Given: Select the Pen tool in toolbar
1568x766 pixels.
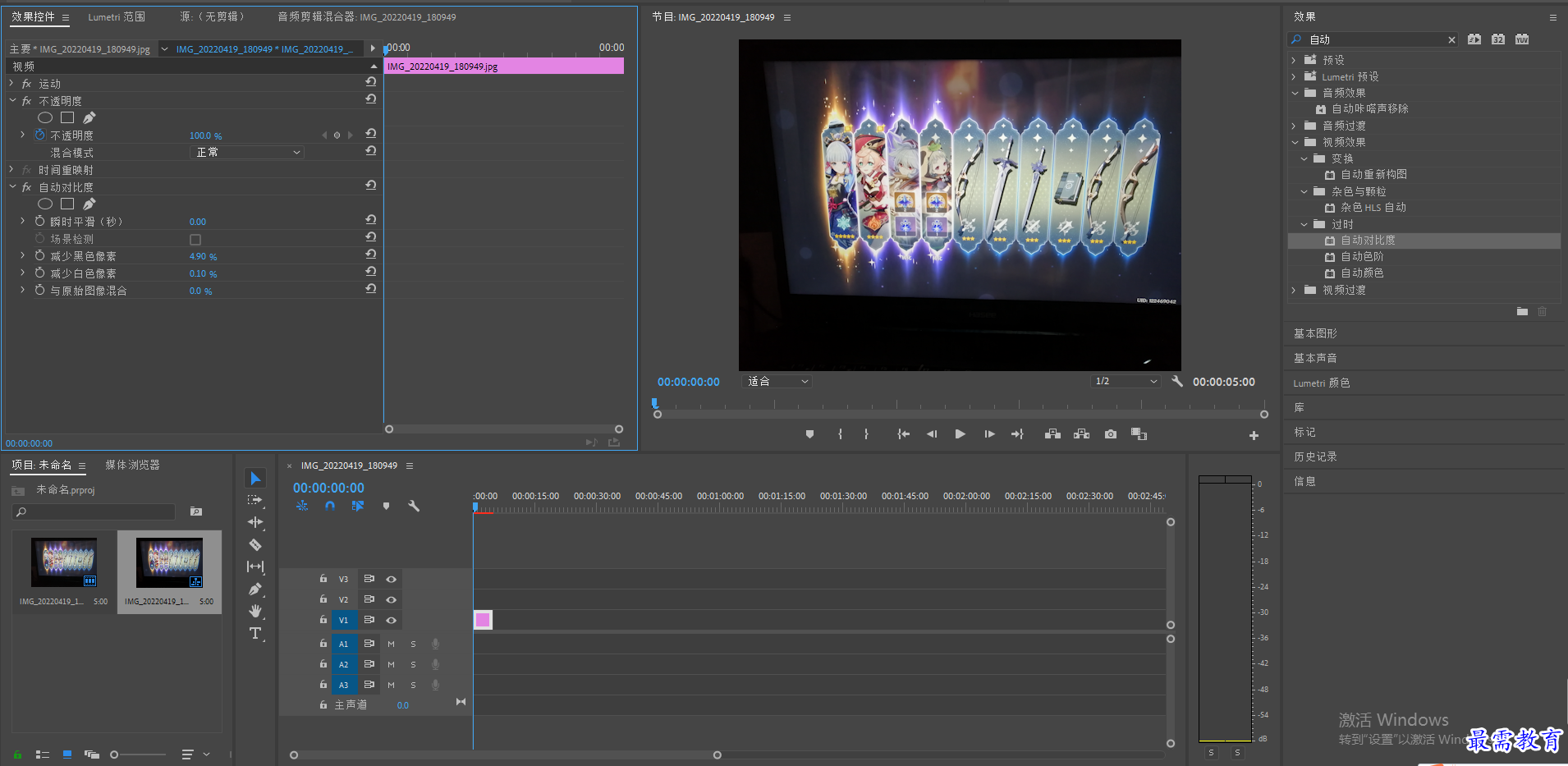Looking at the screenshot, I should (x=255, y=589).
